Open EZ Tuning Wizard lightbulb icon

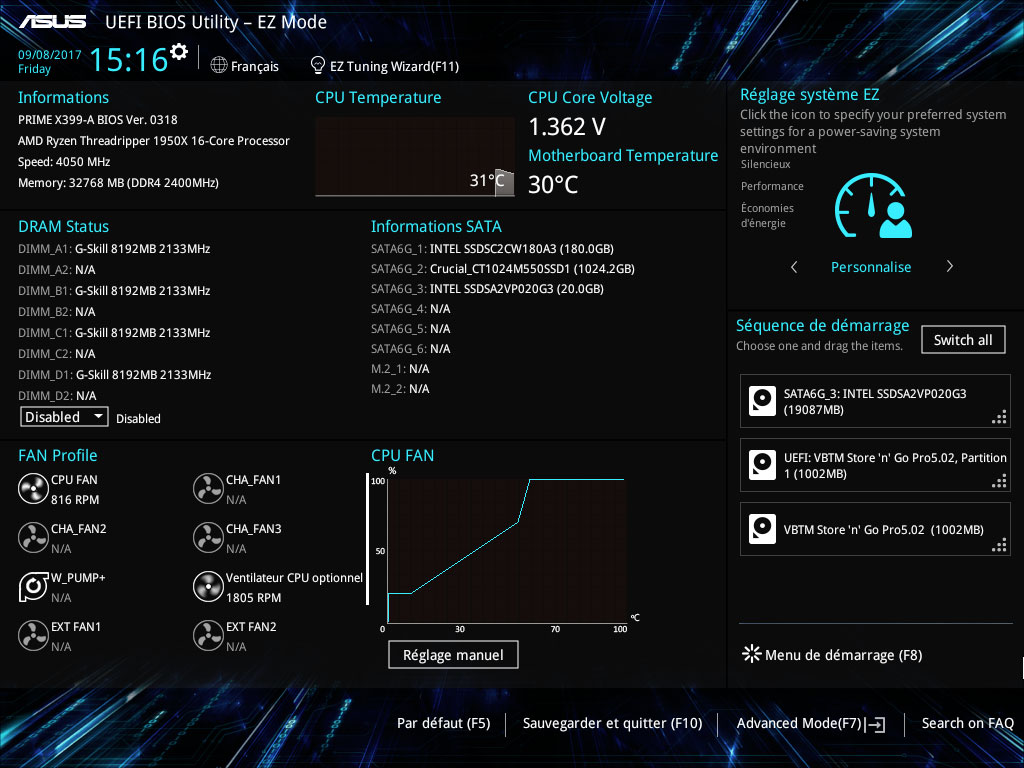(x=318, y=66)
